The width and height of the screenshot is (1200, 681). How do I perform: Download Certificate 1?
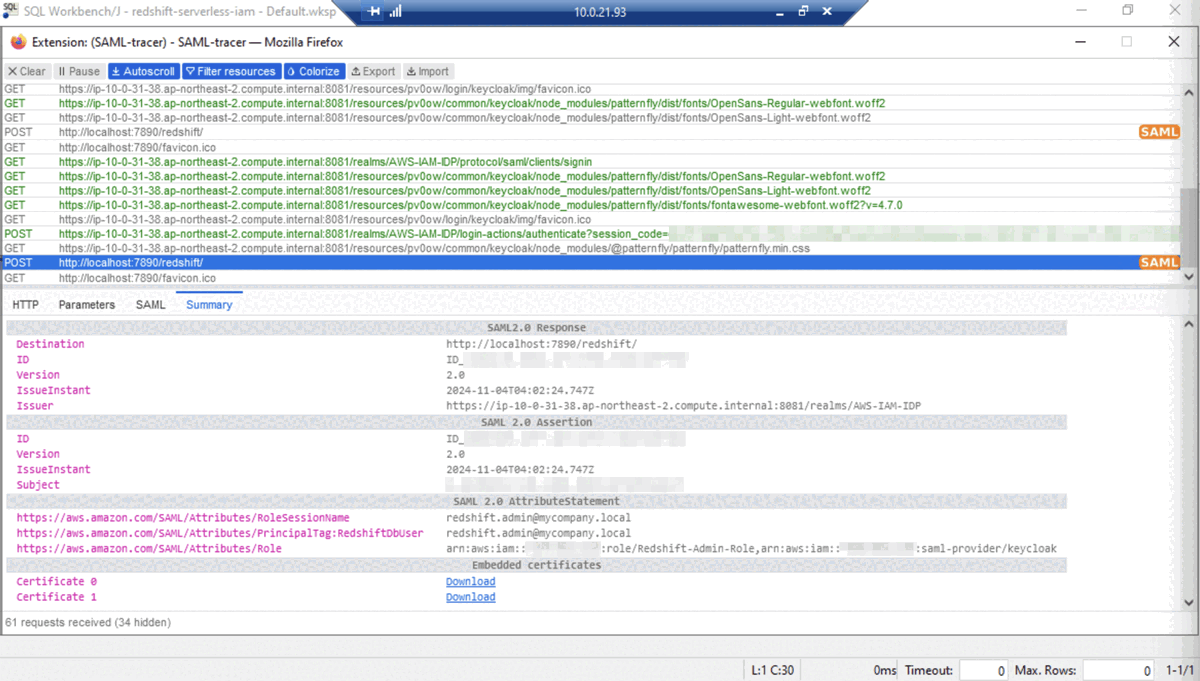pyautogui.click(x=470, y=597)
